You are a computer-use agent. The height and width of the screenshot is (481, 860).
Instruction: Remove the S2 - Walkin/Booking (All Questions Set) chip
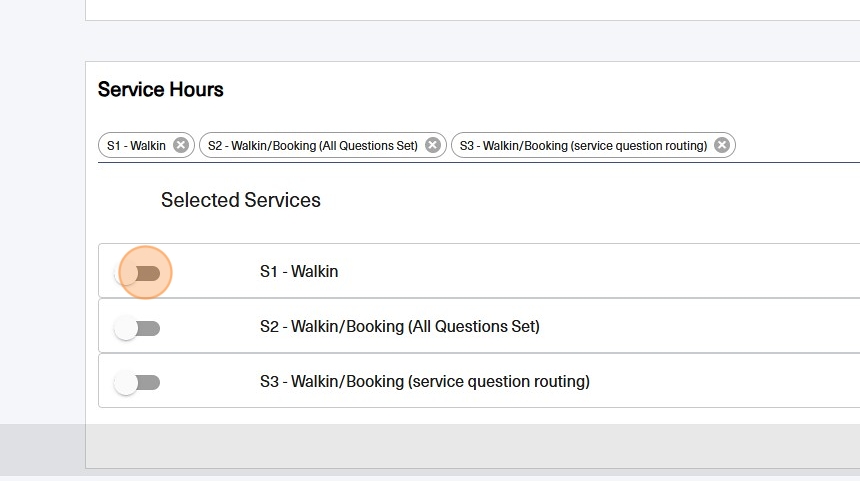click(432, 145)
